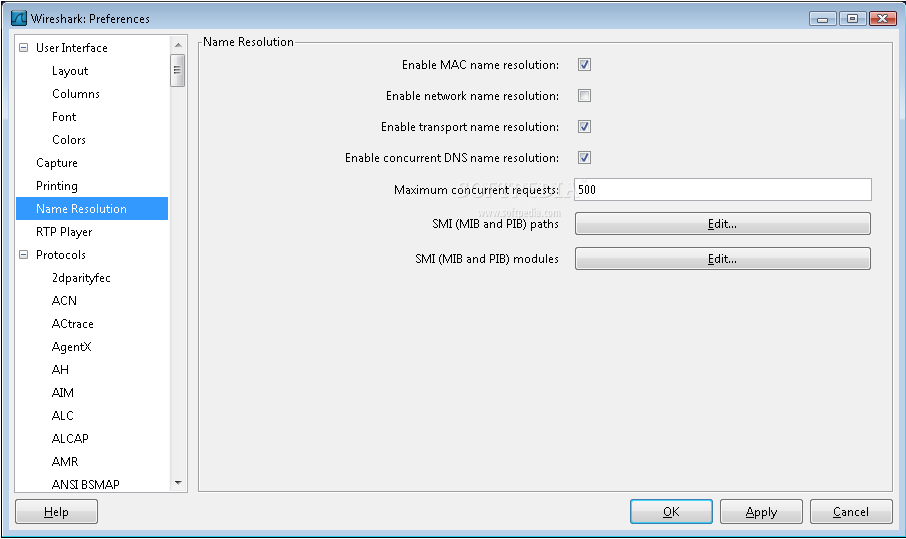The image size is (906, 539).
Task: Select the ANSI BSMAP protocol
Action: pyautogui.click(x=86, y=484)
